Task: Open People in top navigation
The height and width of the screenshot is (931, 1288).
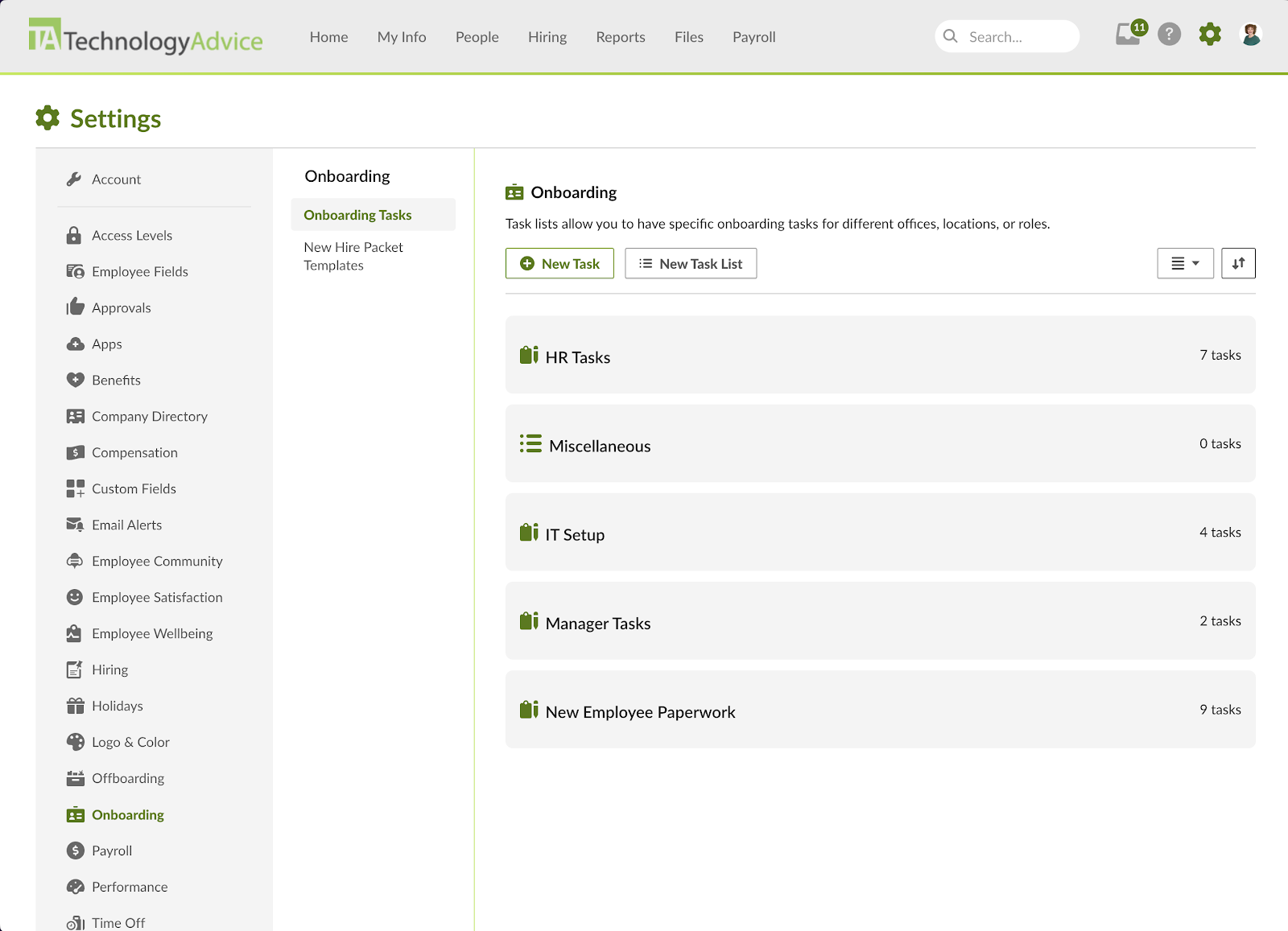Action: pyautogui.click(x=477, y=37)
